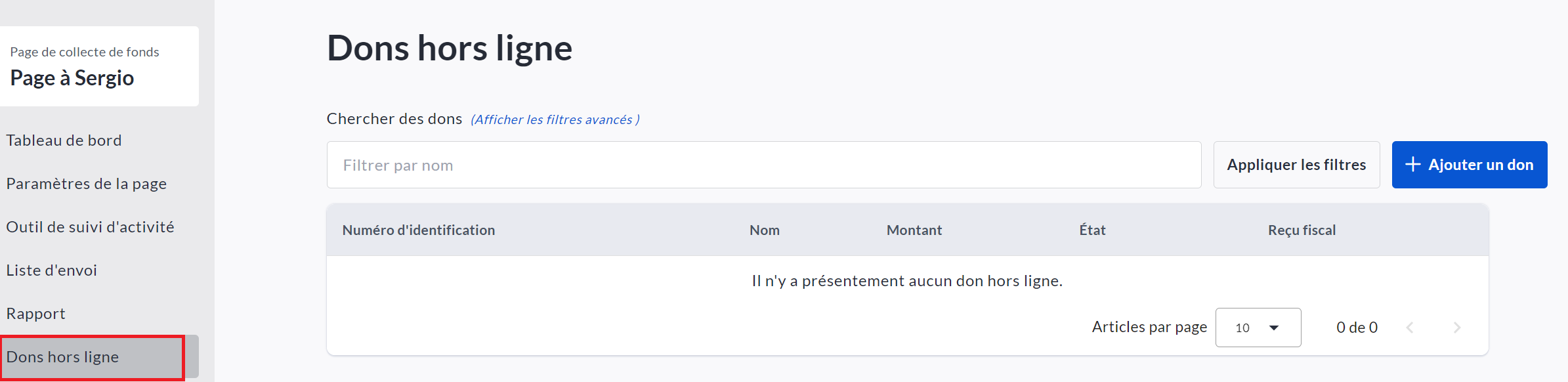Click the Articles par page dropdown caret
Image resolution: width=1568 pixels, height=382 pixels.
pyautogui.click(x=1274, y=328)
